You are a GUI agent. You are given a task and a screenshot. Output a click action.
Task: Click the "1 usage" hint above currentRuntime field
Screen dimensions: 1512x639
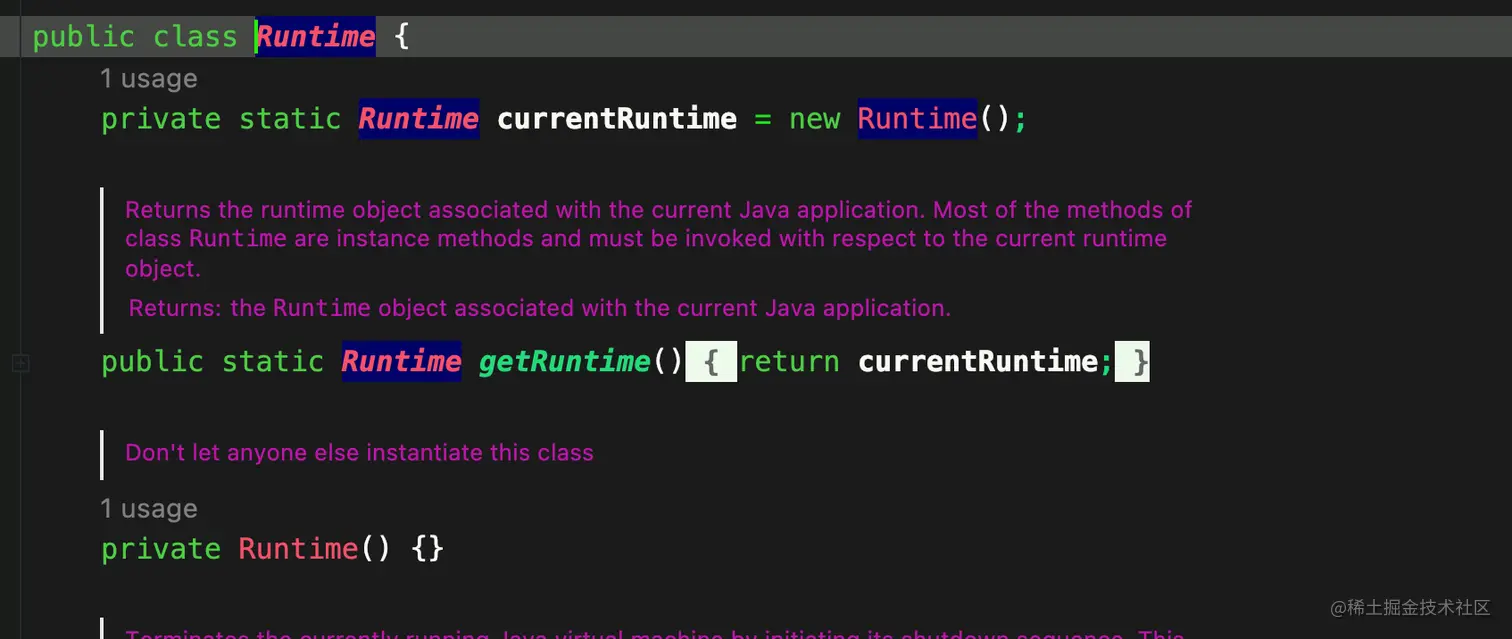(x=148, y=78)
